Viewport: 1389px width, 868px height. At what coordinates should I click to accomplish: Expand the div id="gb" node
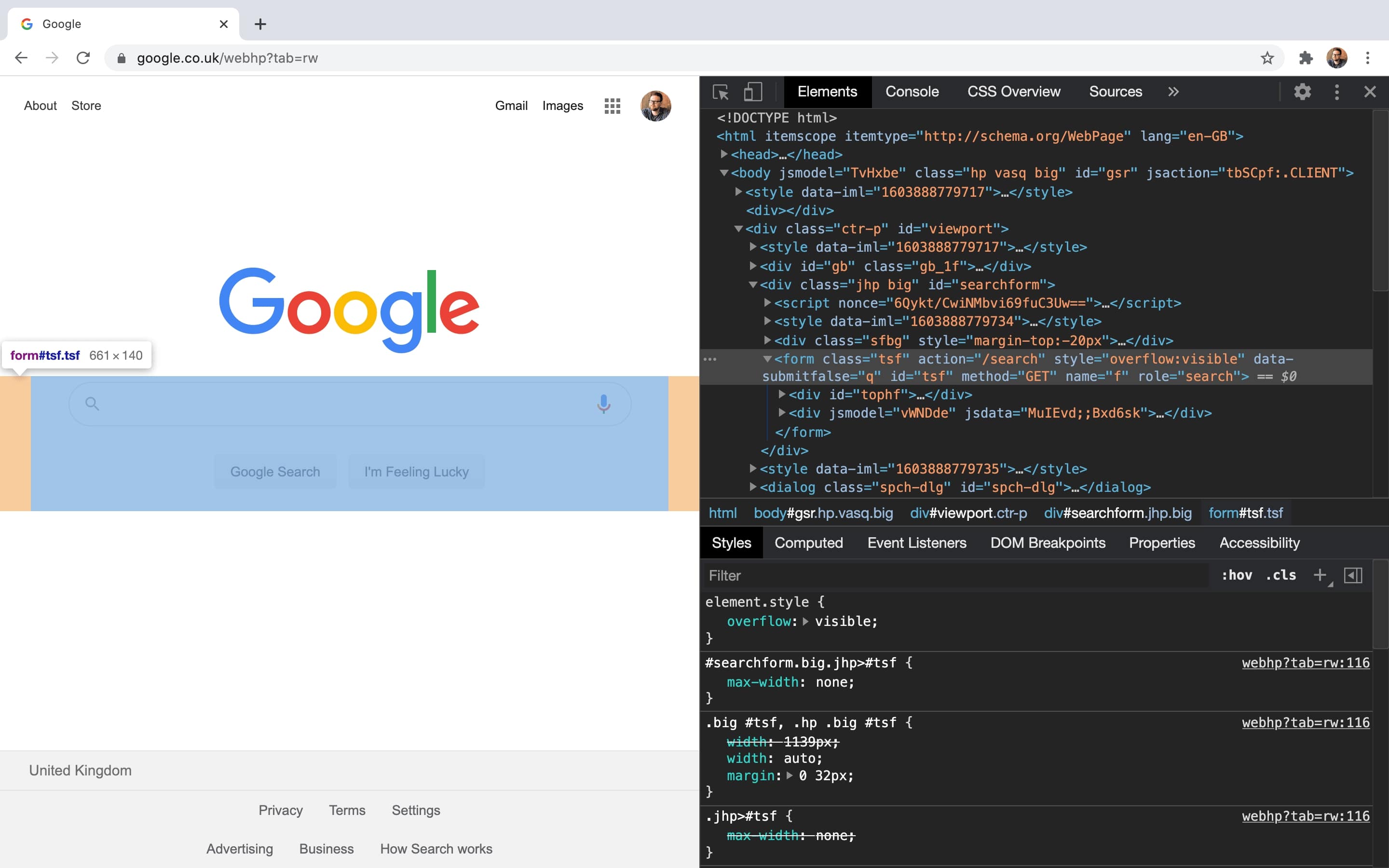753,266
